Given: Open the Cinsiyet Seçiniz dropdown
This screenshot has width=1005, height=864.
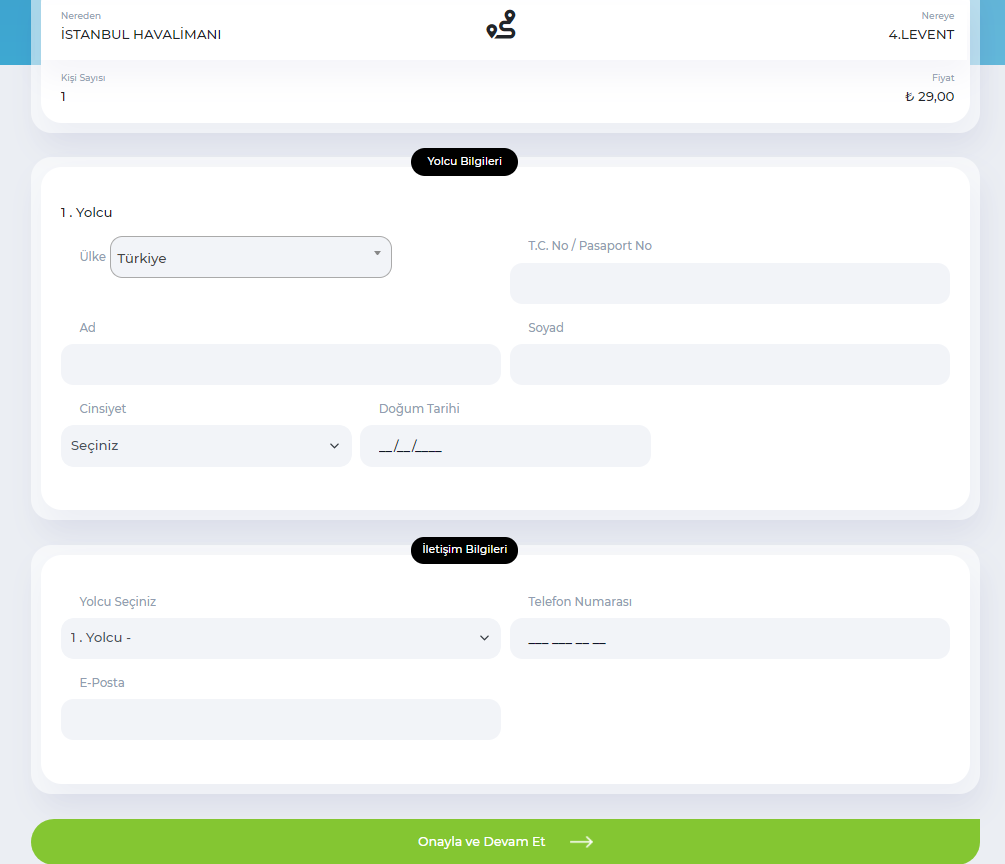Looking at the screenshot, I should click(x=206, y=445).
